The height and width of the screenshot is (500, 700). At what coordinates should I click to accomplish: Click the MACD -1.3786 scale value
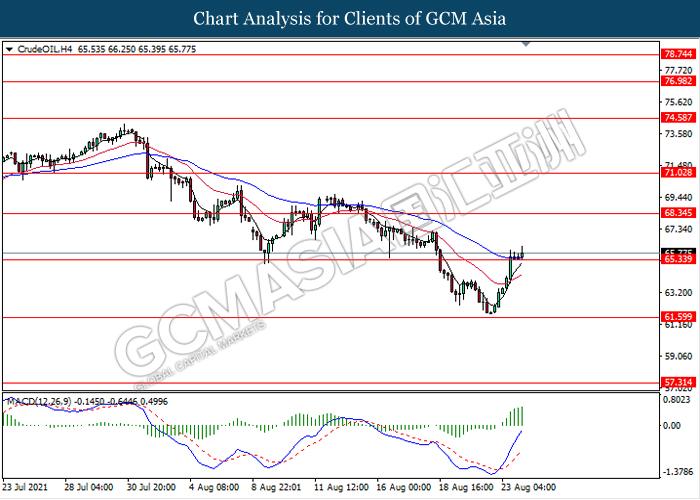point(677,471)
